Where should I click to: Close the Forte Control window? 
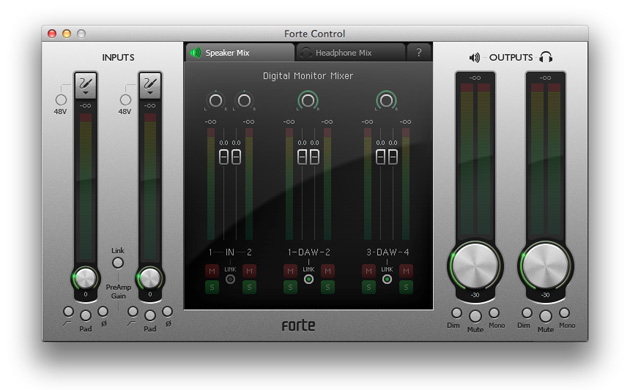click(x=52, y=33)
